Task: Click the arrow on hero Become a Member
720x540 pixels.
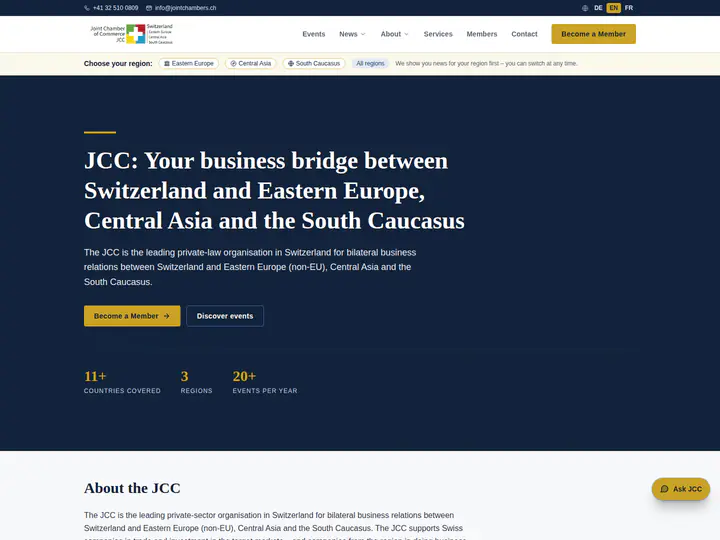Action: coord(167,316)
